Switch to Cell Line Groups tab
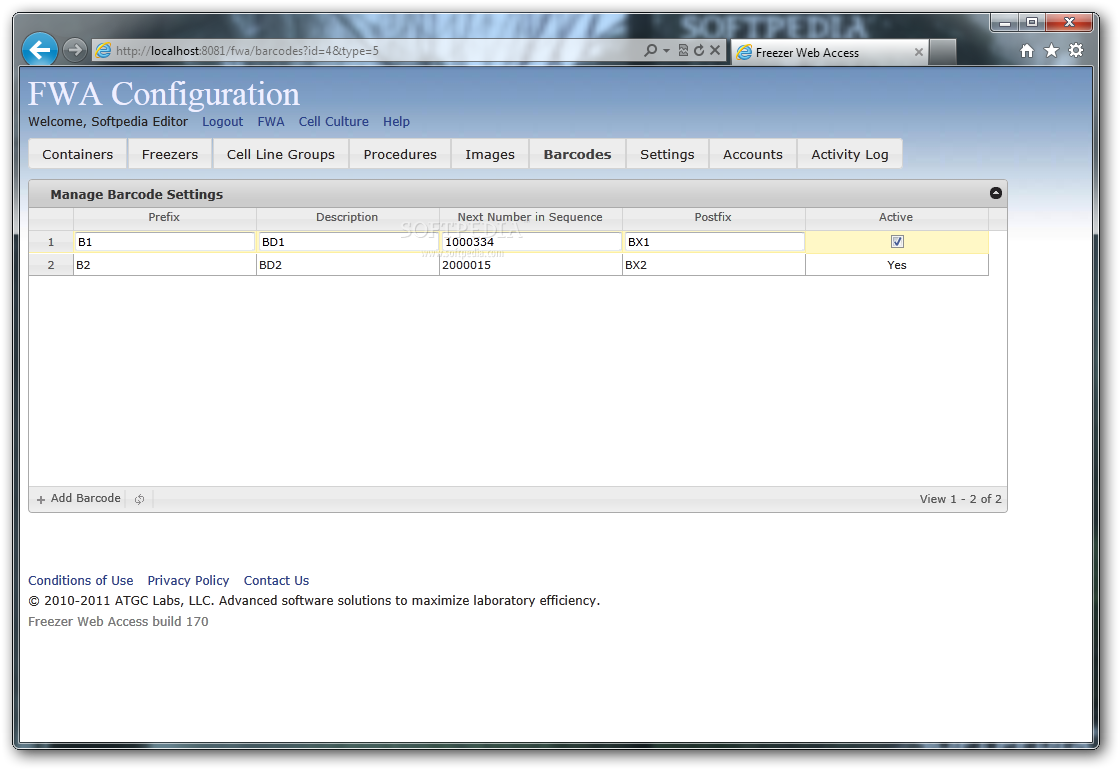Viewport: 1120px width, 770px height. click(281, 154)
